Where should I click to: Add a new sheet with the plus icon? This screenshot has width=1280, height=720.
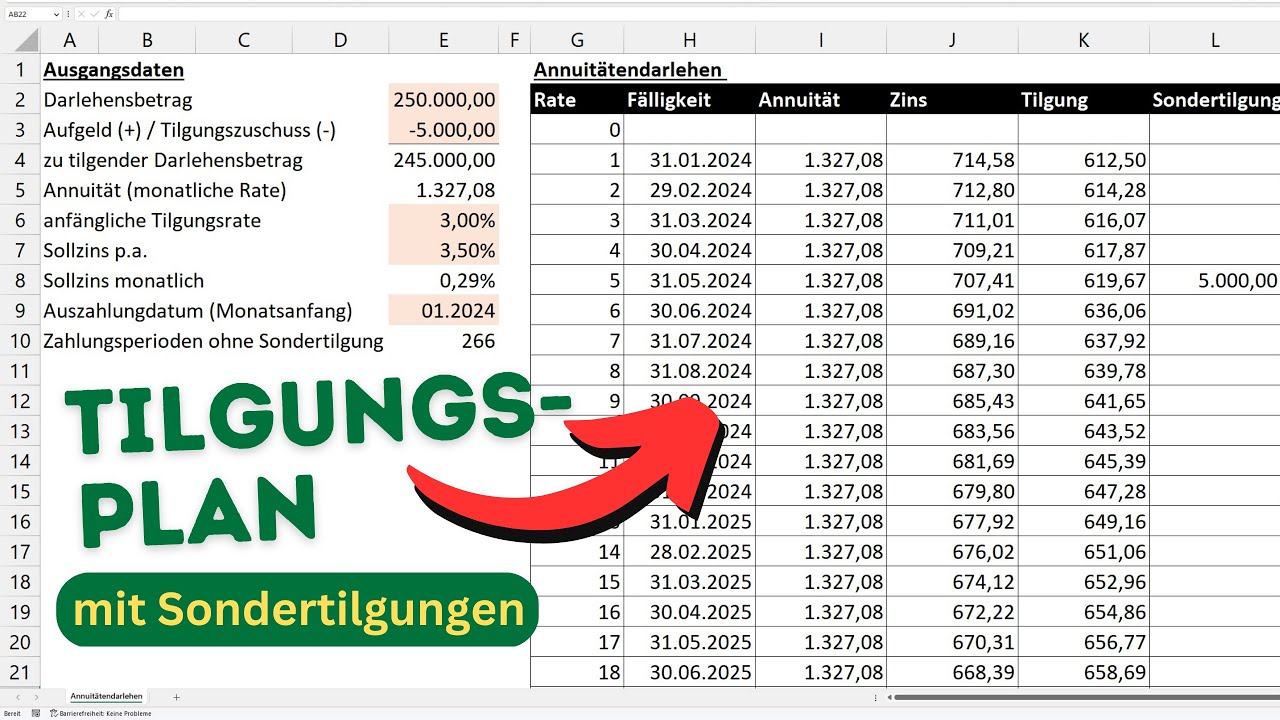177,696
